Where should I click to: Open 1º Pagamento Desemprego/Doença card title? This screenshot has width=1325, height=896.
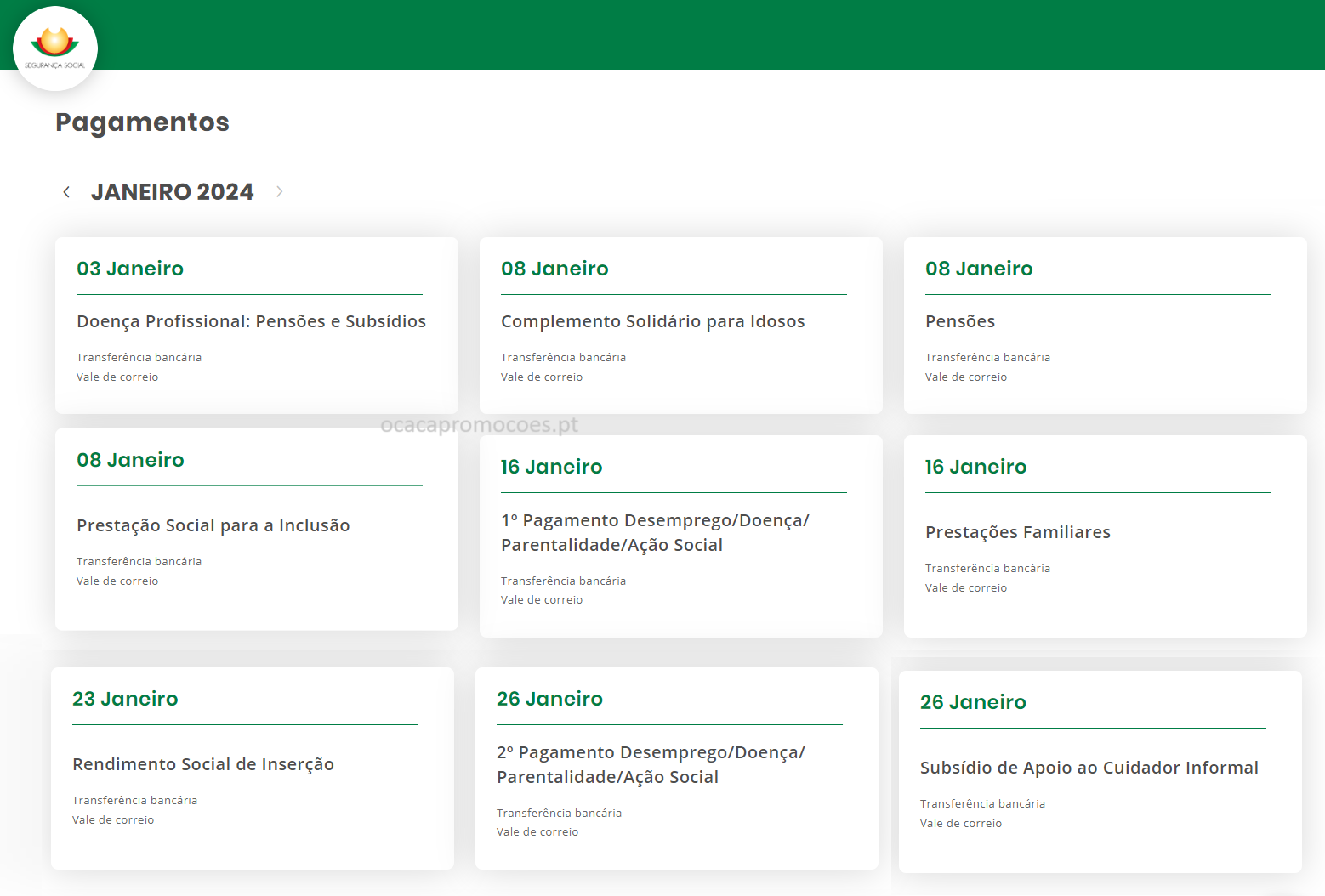coord(655,532)
